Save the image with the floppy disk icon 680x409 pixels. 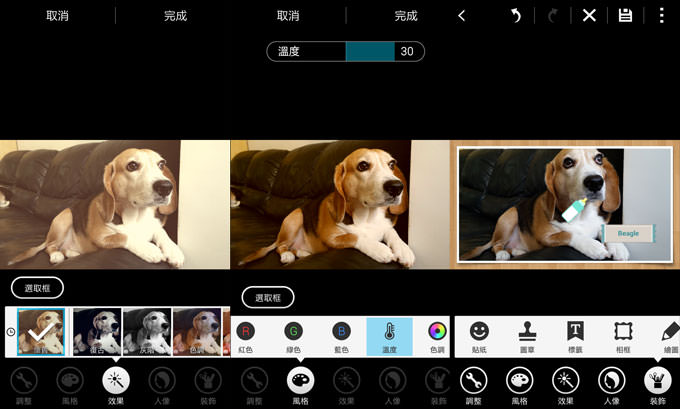(x=625, y=16)
